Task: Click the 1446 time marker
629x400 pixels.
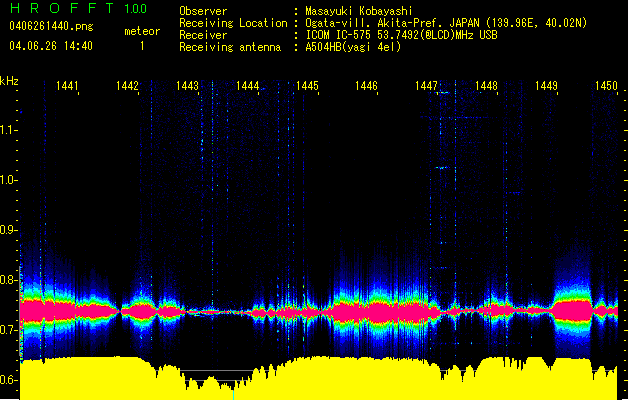Action: point(366,86)
